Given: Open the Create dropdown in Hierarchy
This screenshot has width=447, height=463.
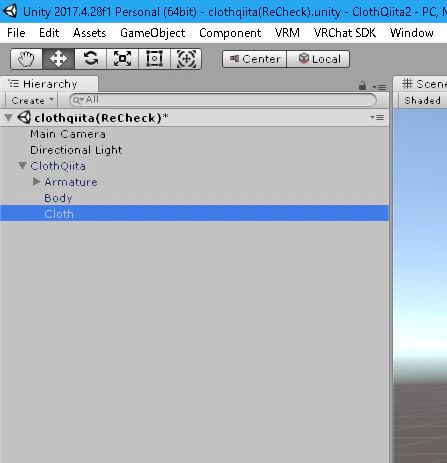Looking at the screenshot, I should [x=32, y=100].
